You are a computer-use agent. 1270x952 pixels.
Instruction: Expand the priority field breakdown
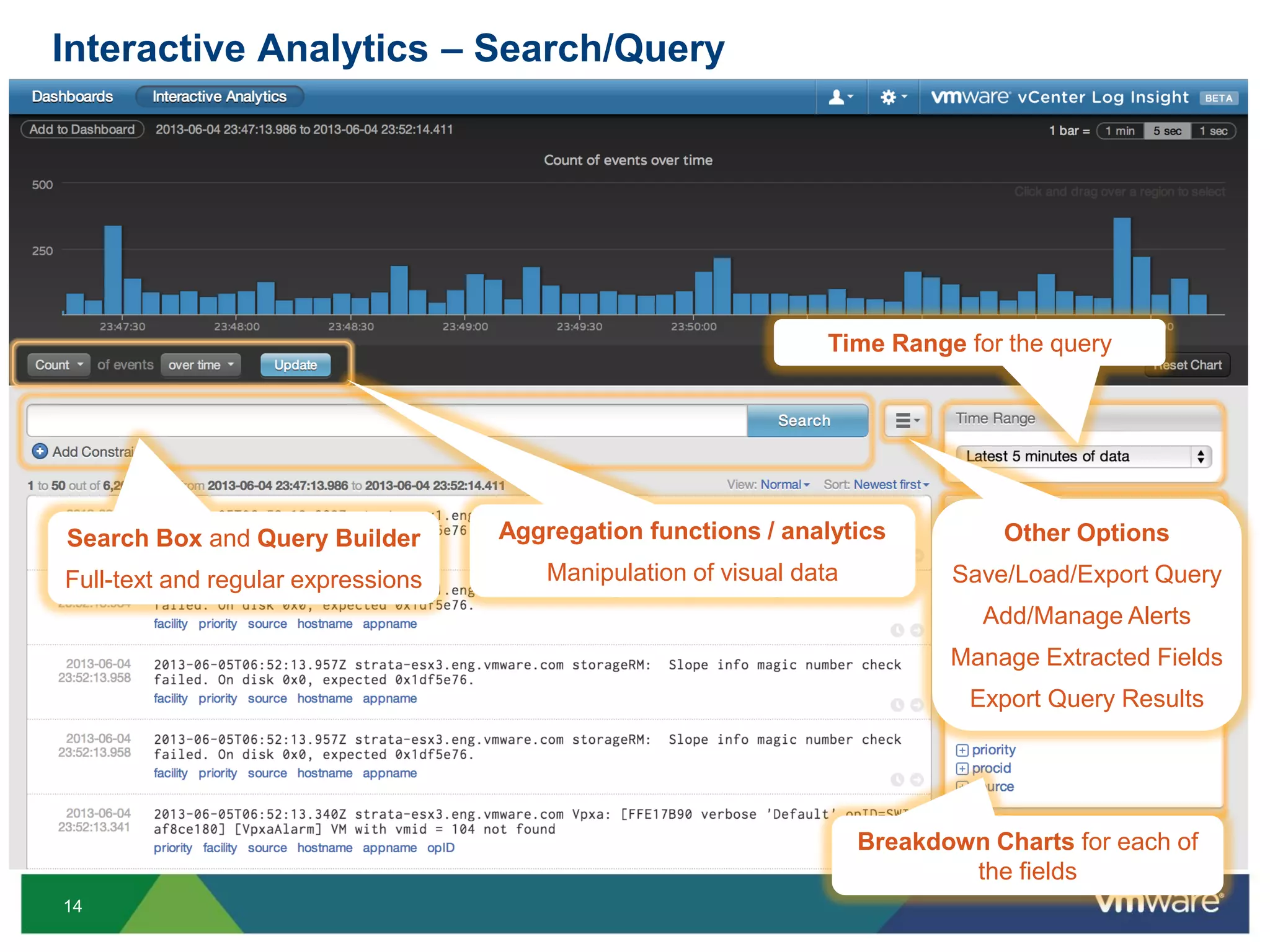(962, 751)
